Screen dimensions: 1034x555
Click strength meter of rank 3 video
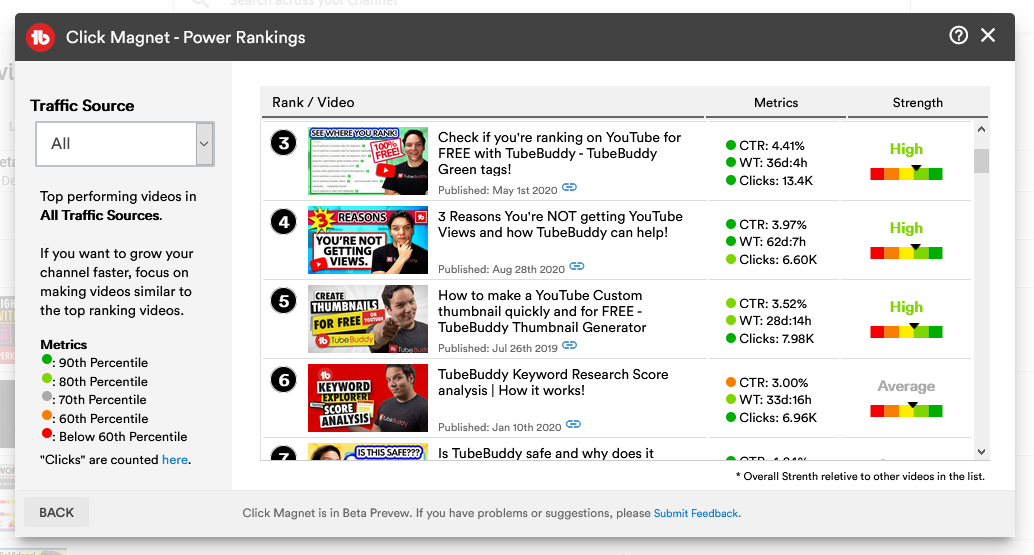click(906, 173)
